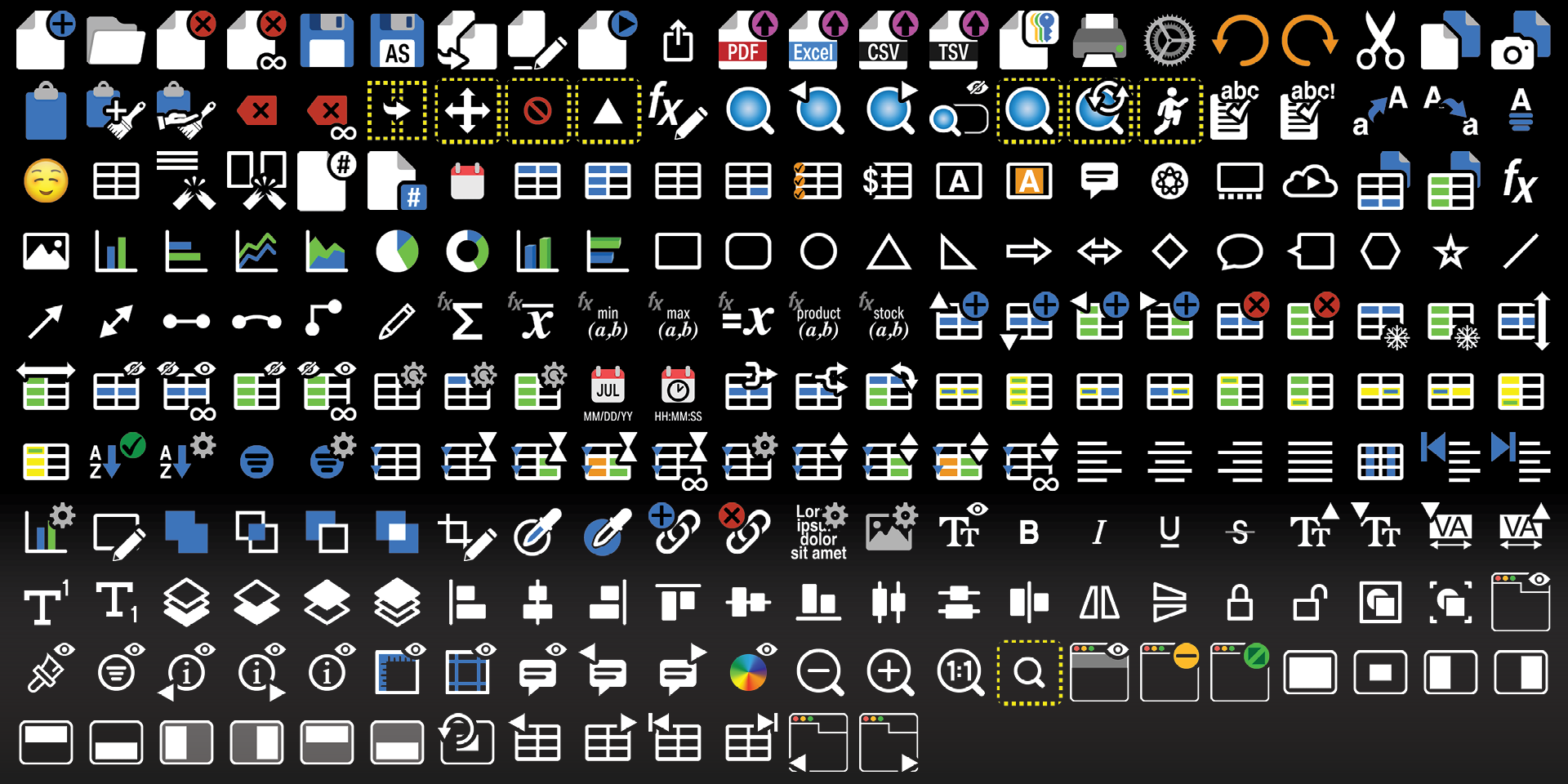This screenshot has width=1568, height=784.
Task: Click the printer icon
Action: [x=1099, y=41]
